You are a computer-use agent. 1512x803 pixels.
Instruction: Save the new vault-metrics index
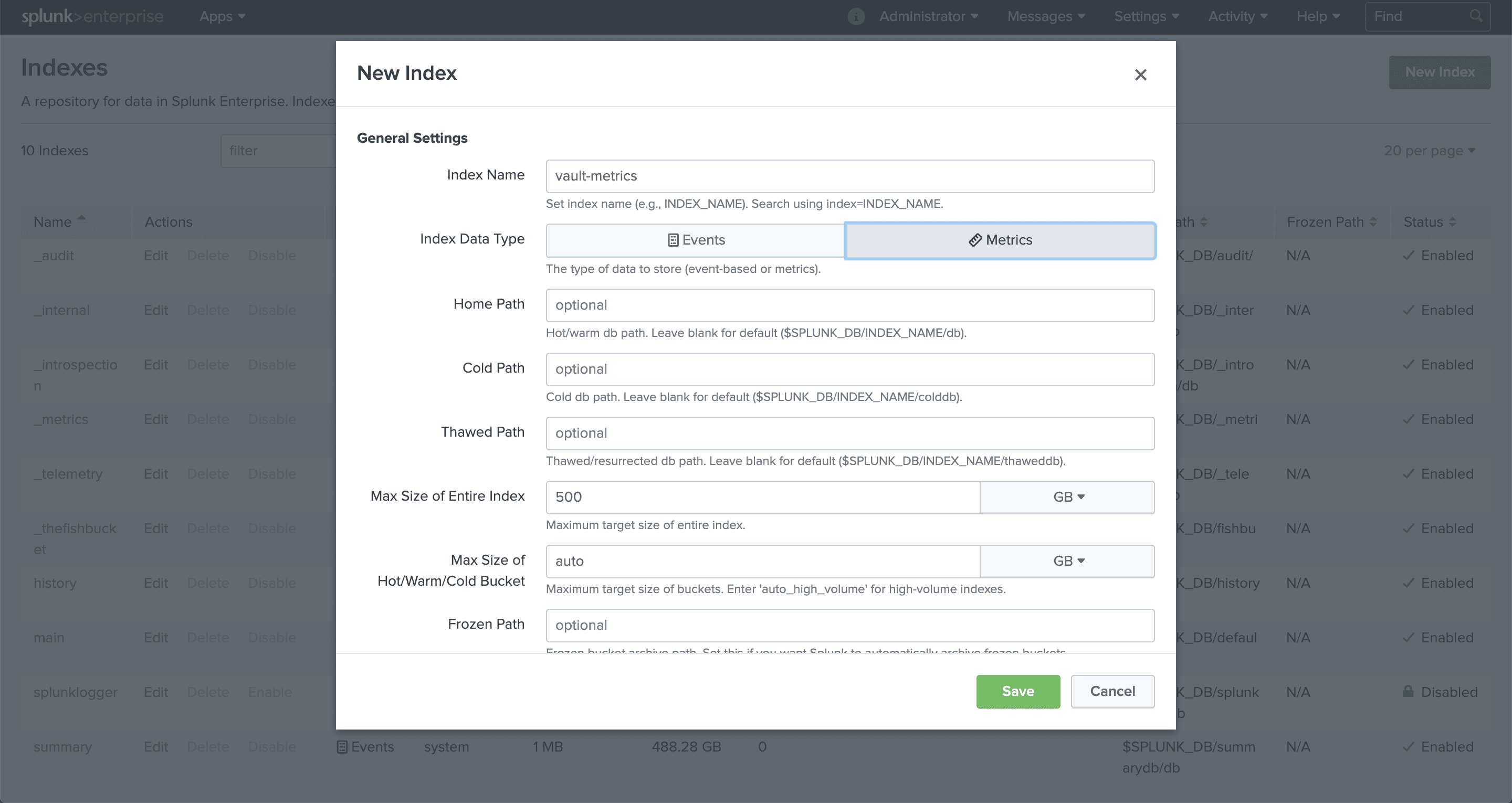coord(1018,691)
